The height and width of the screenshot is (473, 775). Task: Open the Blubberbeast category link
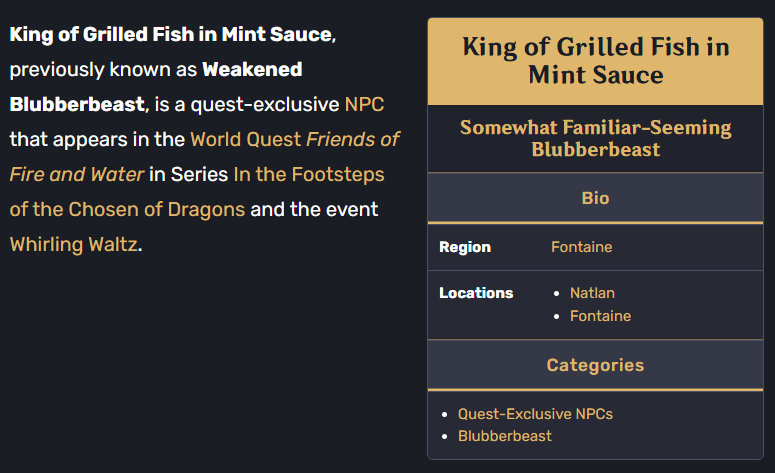[505, 436]
